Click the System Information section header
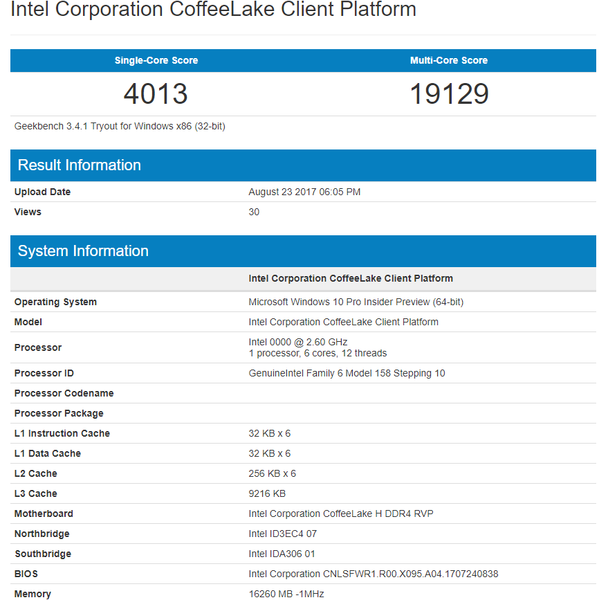 coord(303,251)
